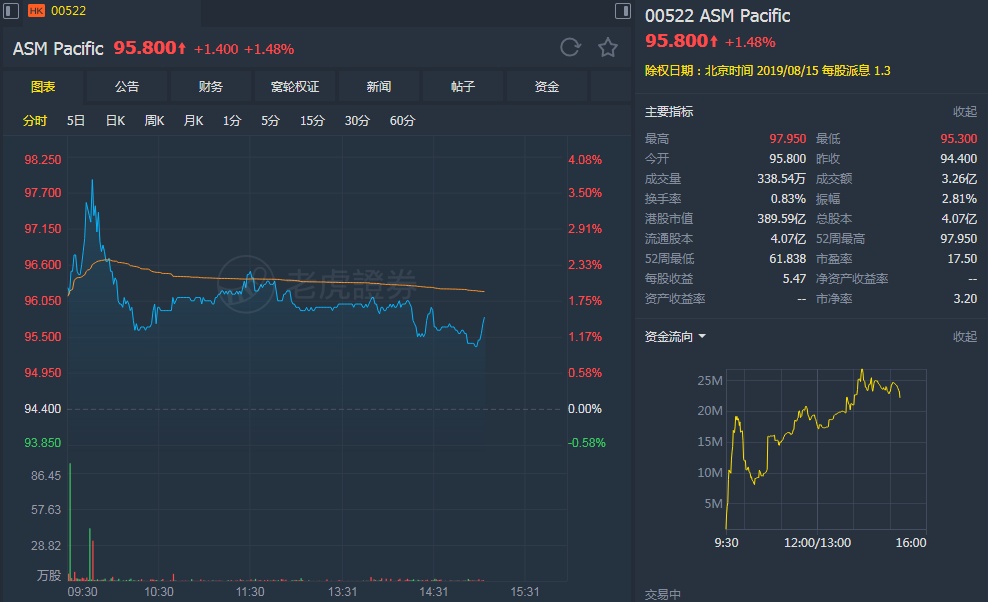Switch to 周K weekly candlestick
This screenshot has height=602, width=988.
click(154, 120)
